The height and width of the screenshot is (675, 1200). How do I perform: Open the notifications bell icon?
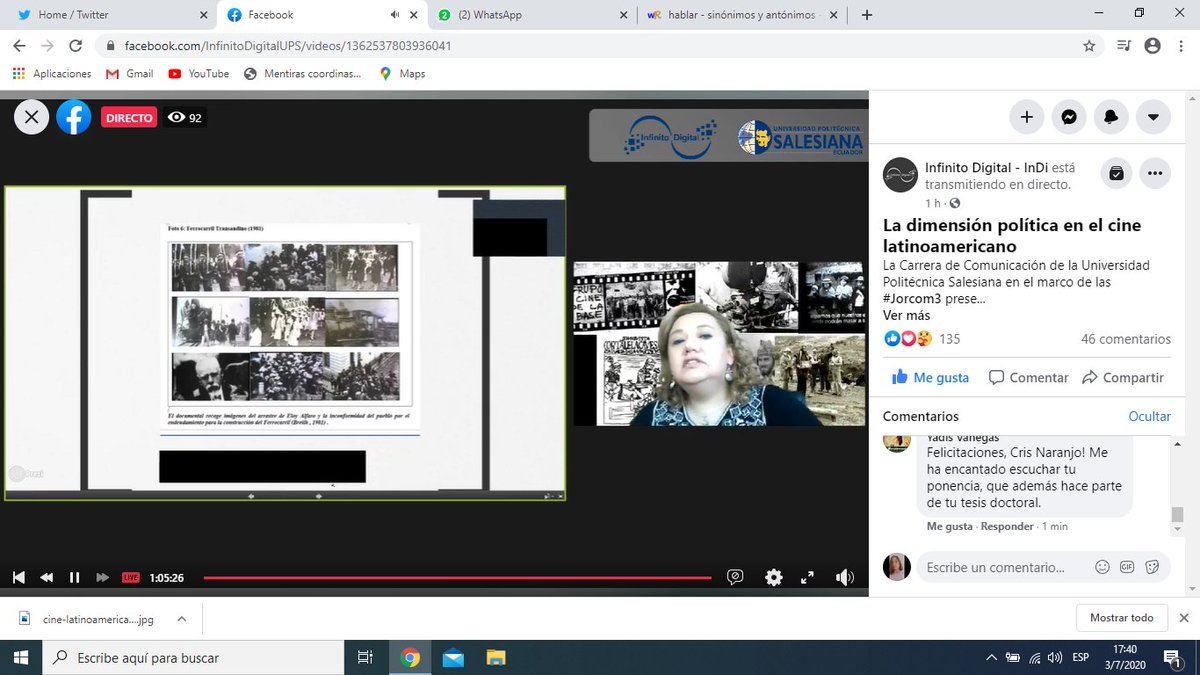[x=1110, y=117]
